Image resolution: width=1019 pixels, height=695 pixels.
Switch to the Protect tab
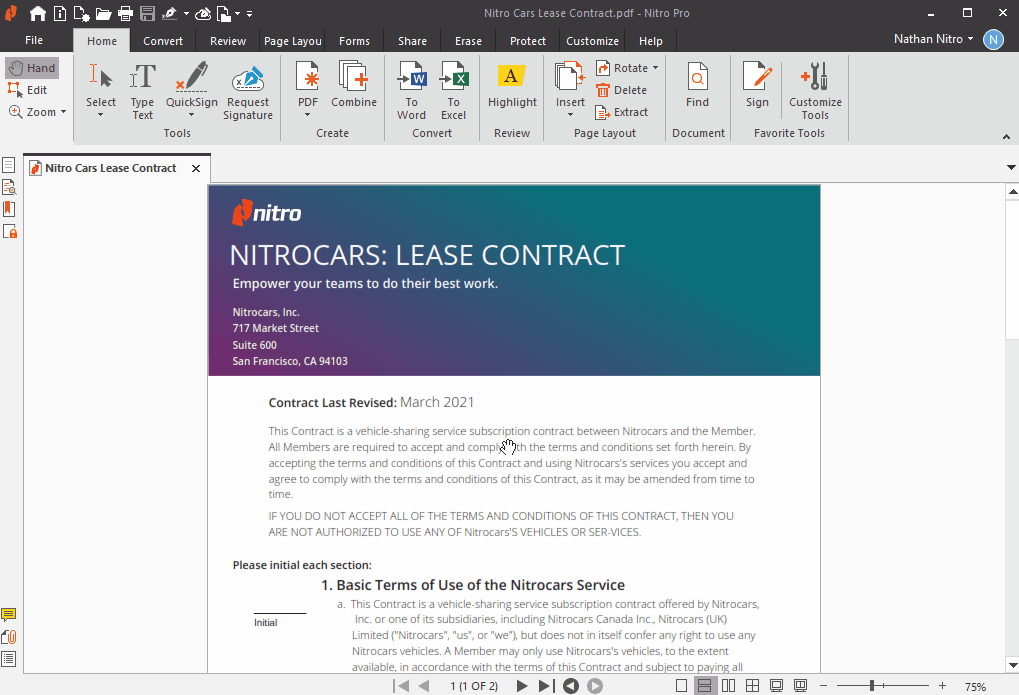tap(527, 41)
